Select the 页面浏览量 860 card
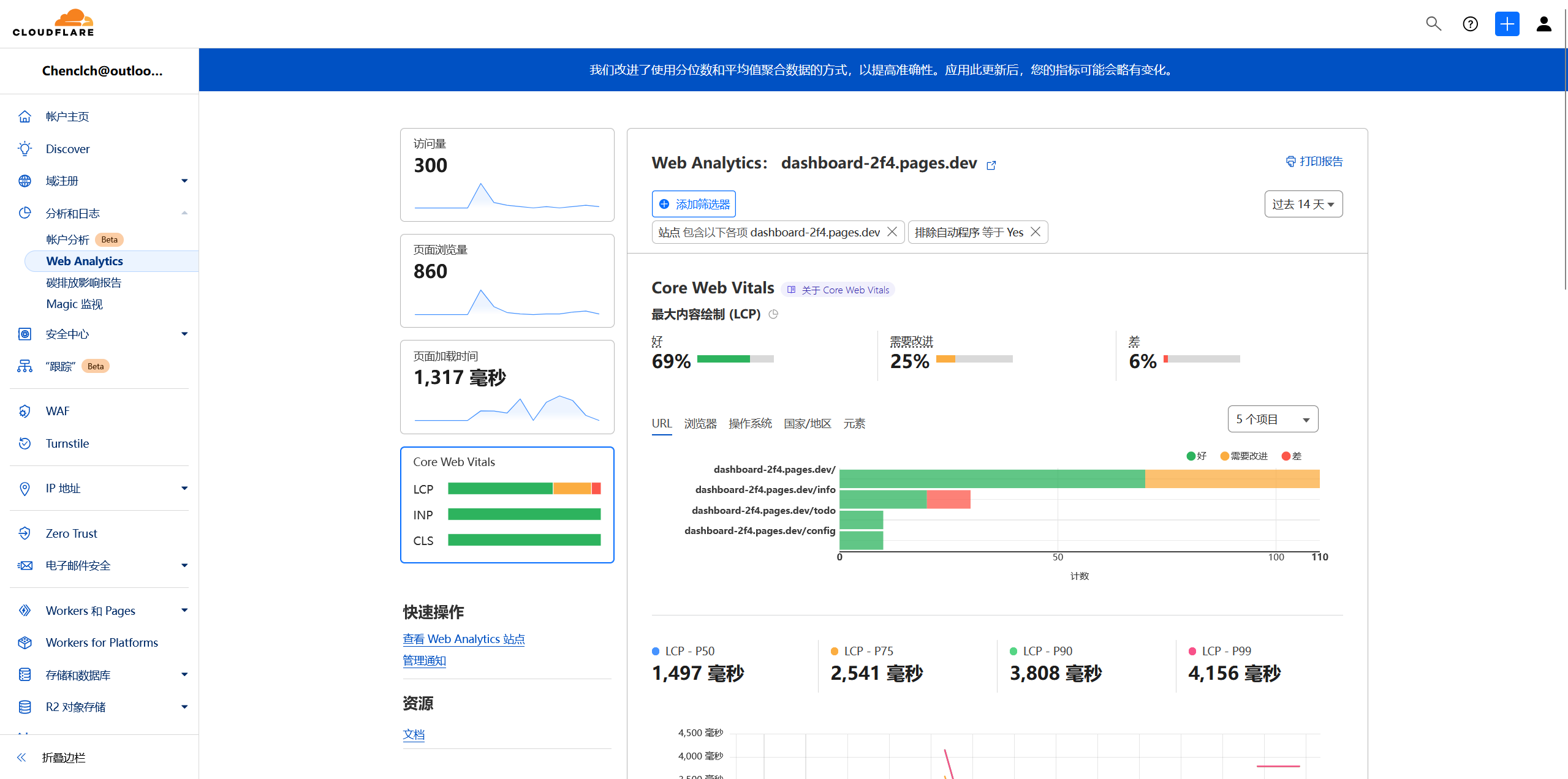 507,280
